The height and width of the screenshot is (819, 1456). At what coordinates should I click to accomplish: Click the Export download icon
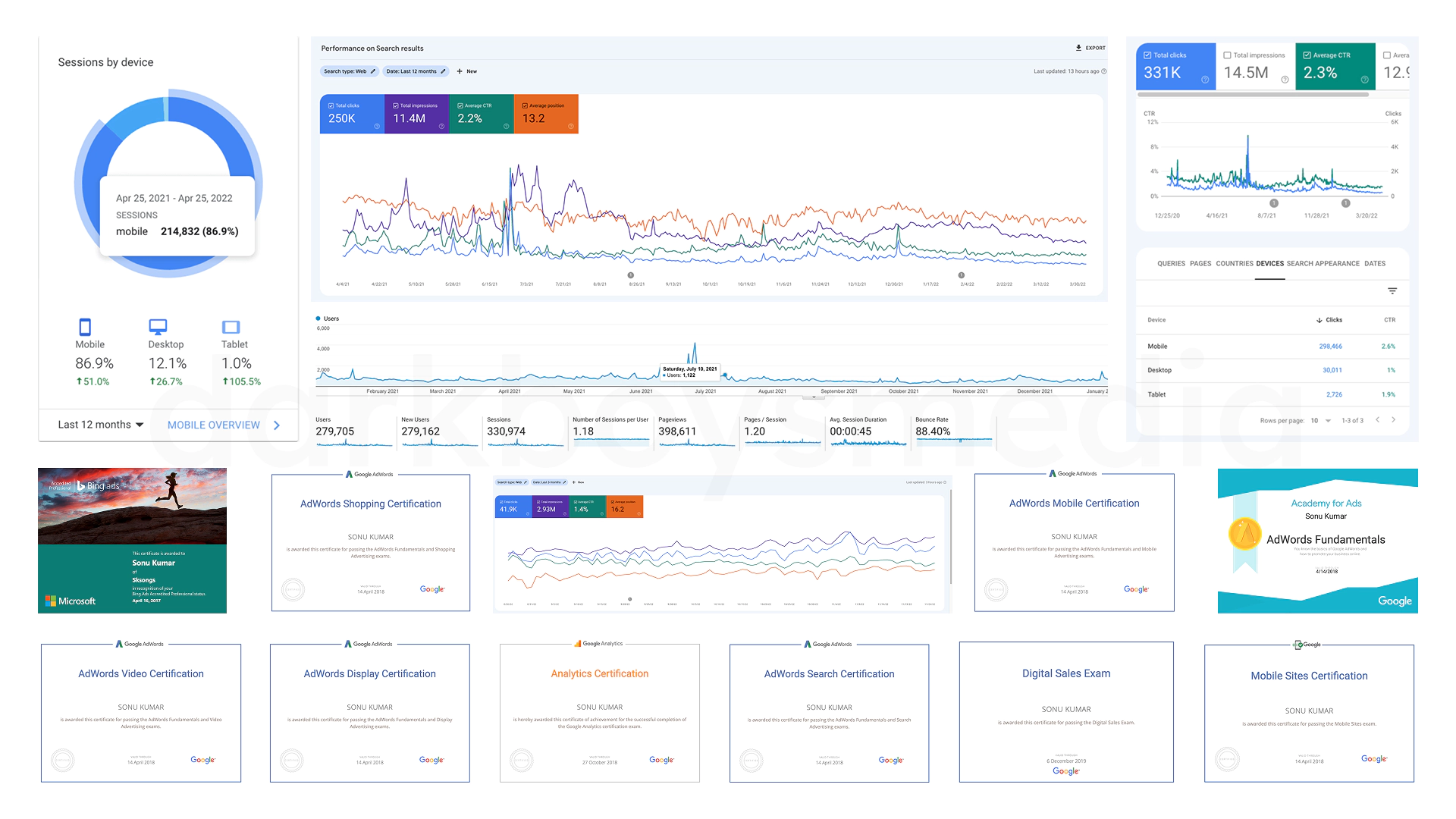[1078, 48]
